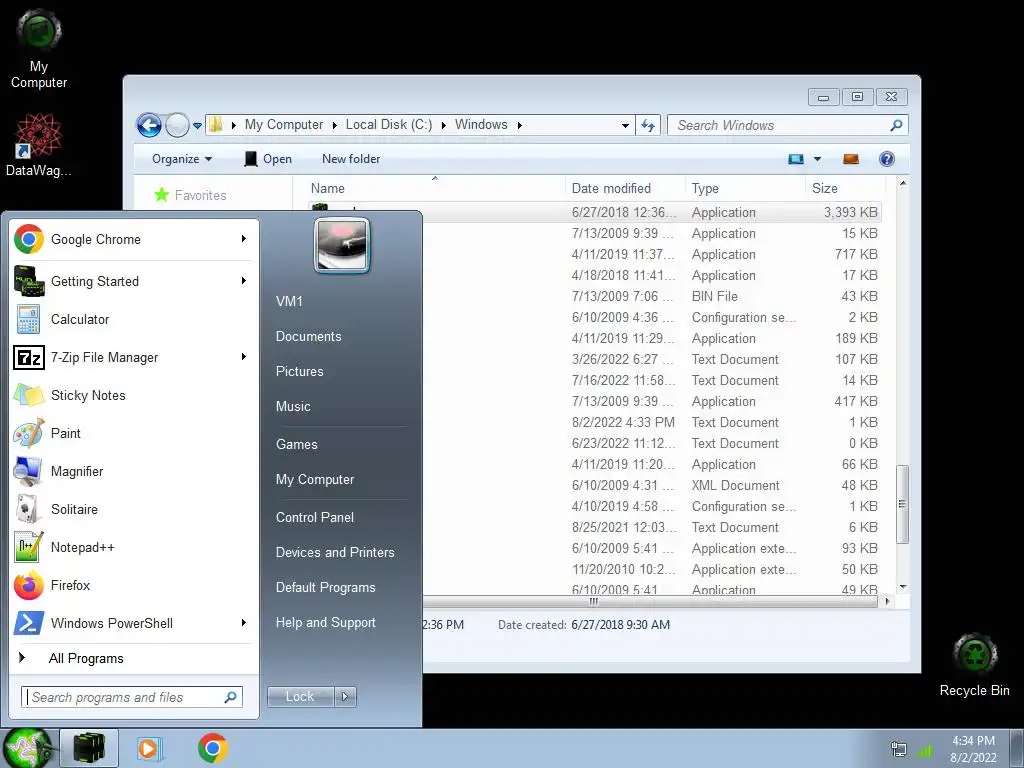Image resolution: width=1024 pixels, height=768 pixels.
Task: Open address bar history dropdown
Action: click(625, 125)
